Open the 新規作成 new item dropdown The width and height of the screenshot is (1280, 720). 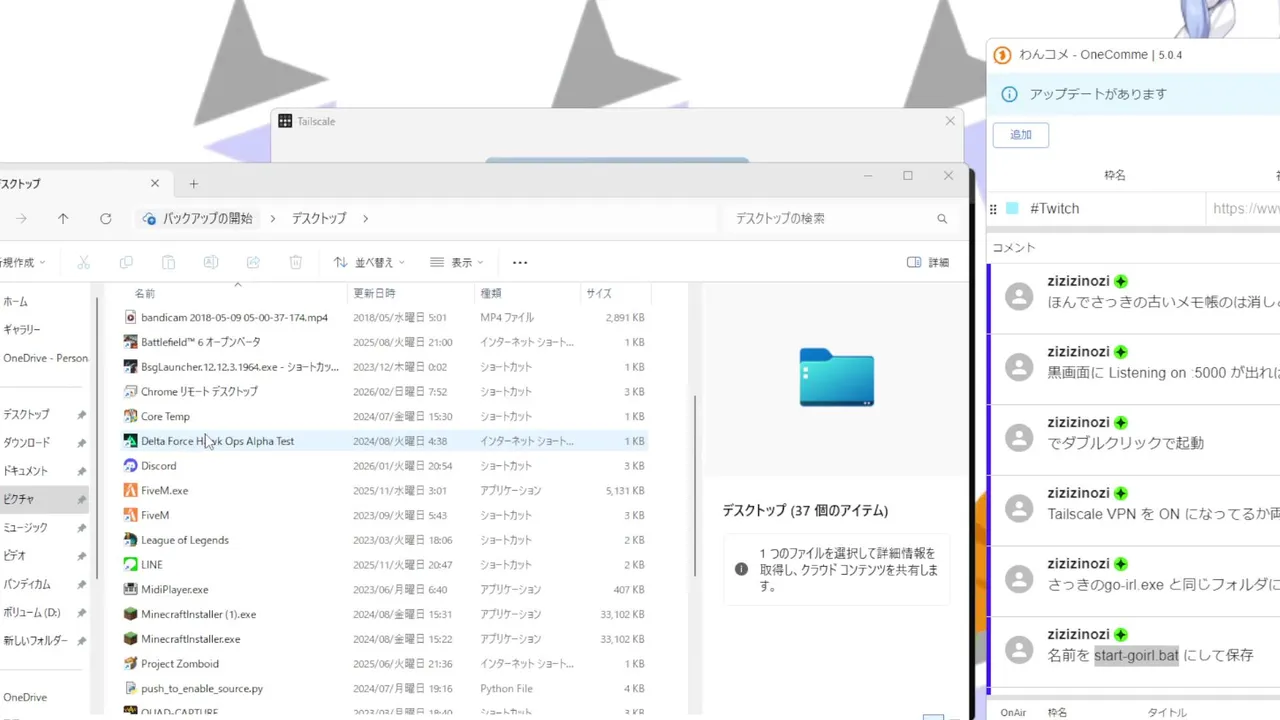[x=24, y=262]
